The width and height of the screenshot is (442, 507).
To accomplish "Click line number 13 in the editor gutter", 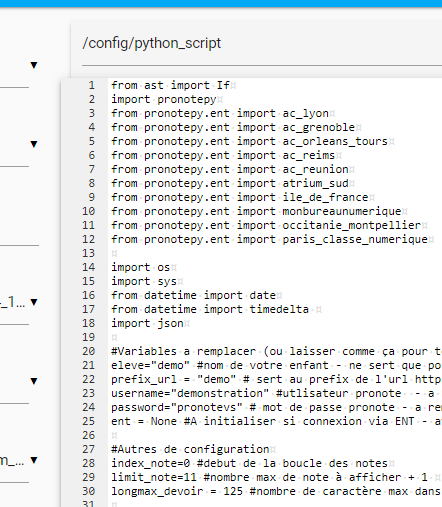I will pos(89,253).
